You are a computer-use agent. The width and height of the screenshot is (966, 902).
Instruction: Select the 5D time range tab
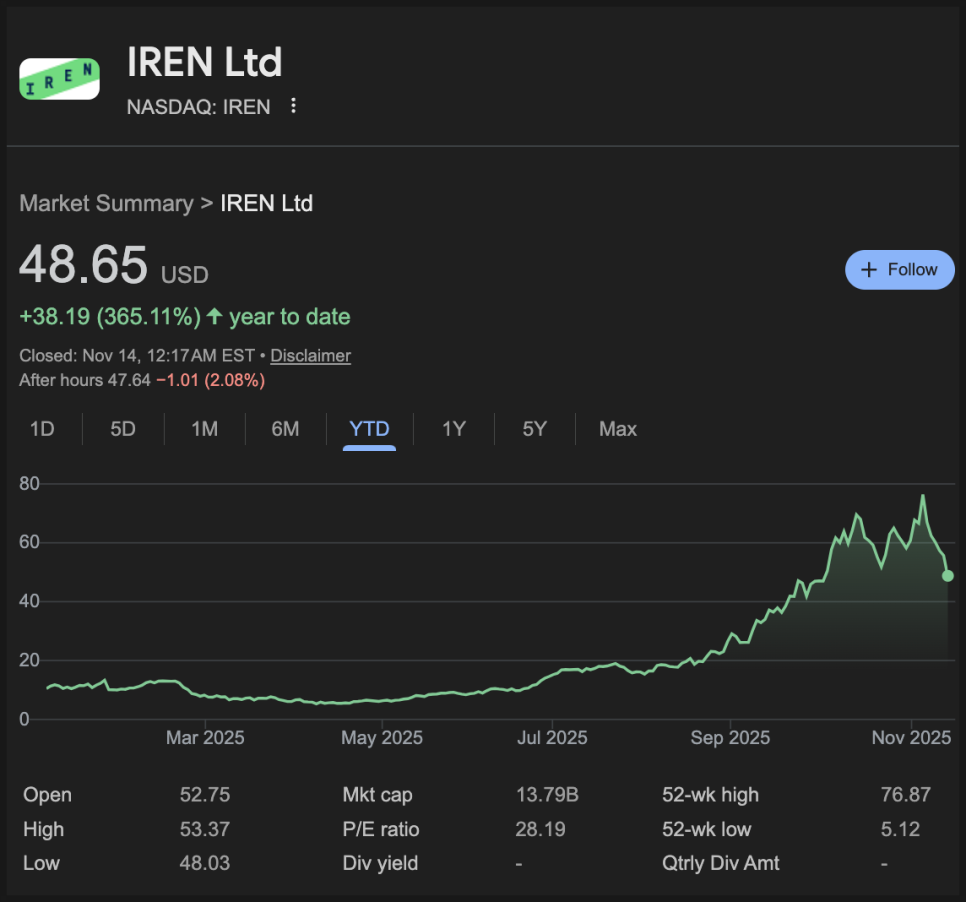pos(123,430)
